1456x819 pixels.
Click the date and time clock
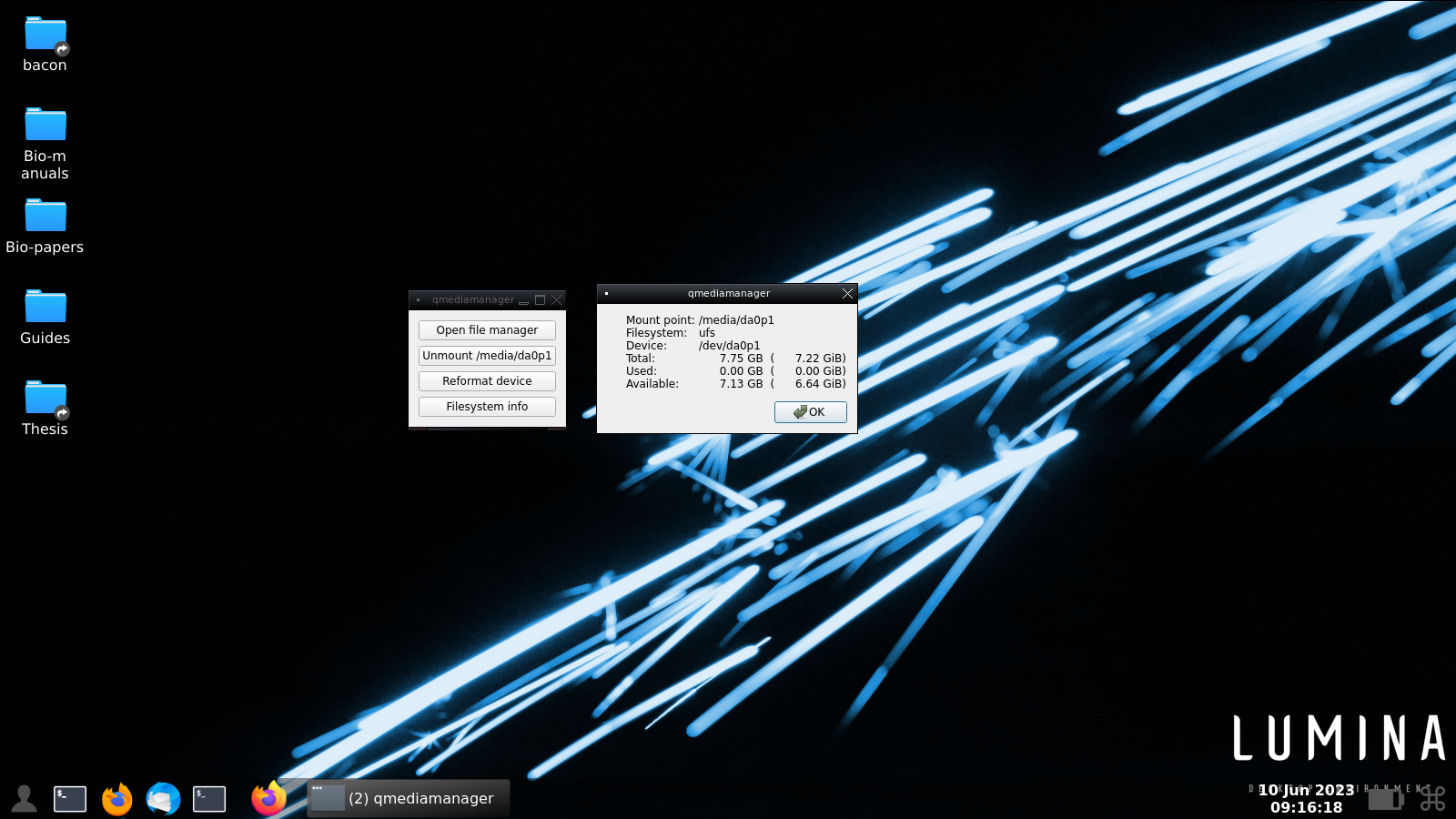coord(1306,798)
